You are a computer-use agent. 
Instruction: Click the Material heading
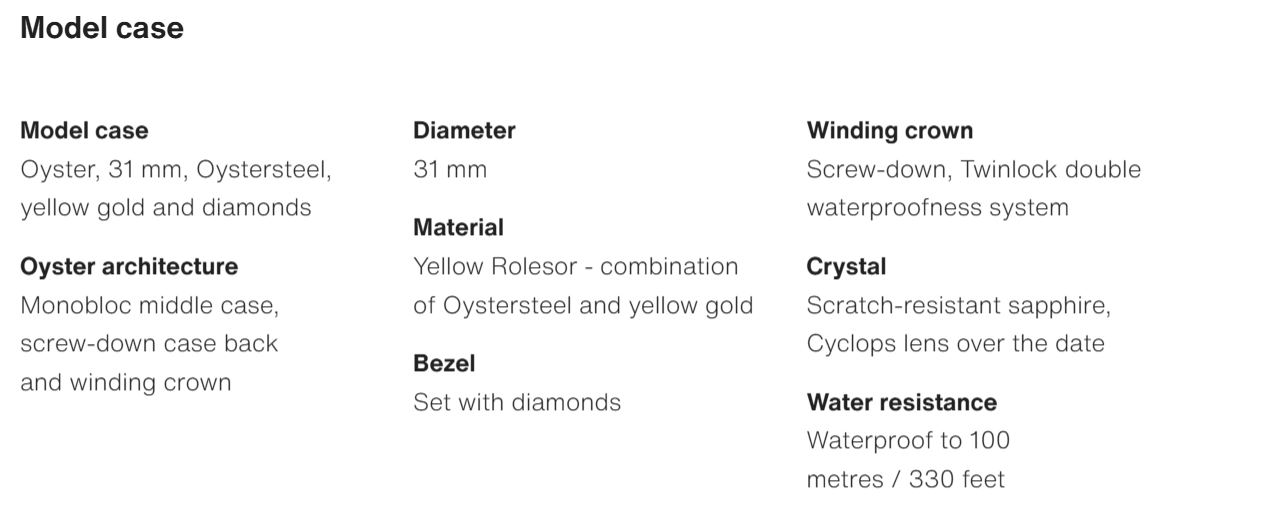(x=458, y=228)
